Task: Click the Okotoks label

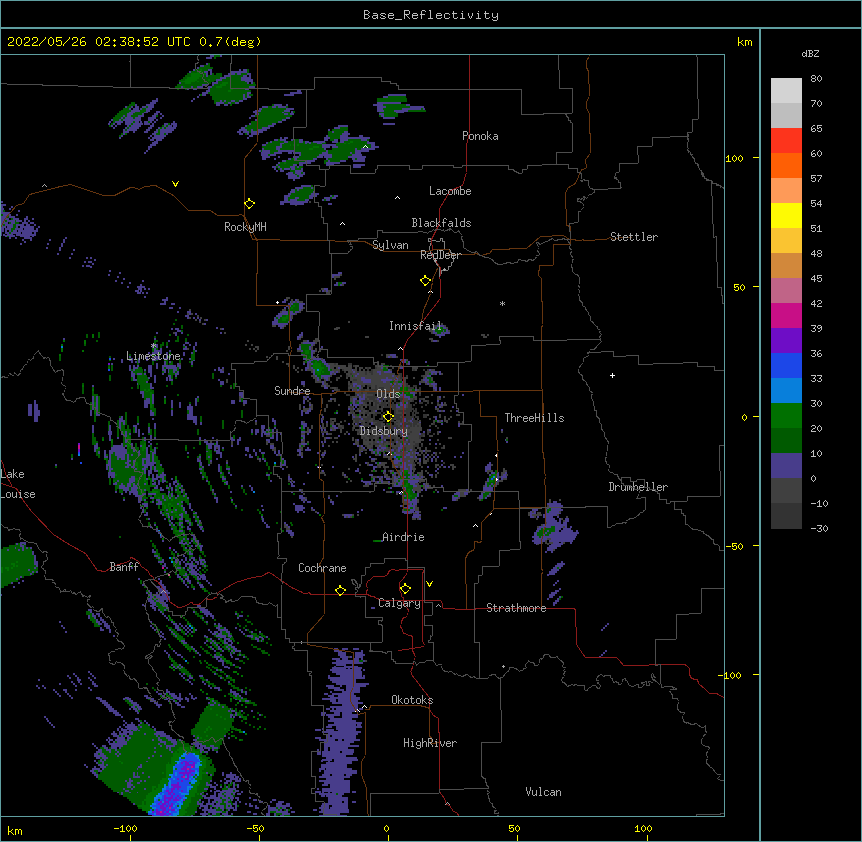Action: pyautogui.click(x=412, y=700)
